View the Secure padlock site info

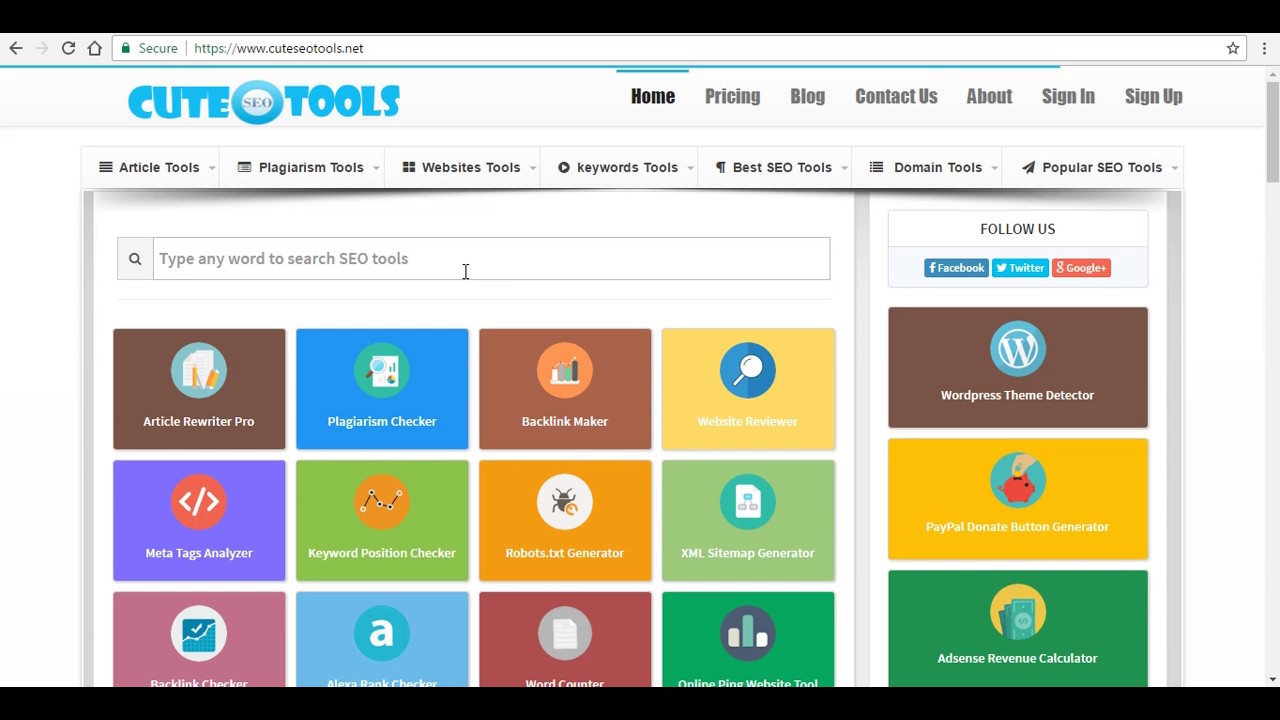click(x=149, y=48)
